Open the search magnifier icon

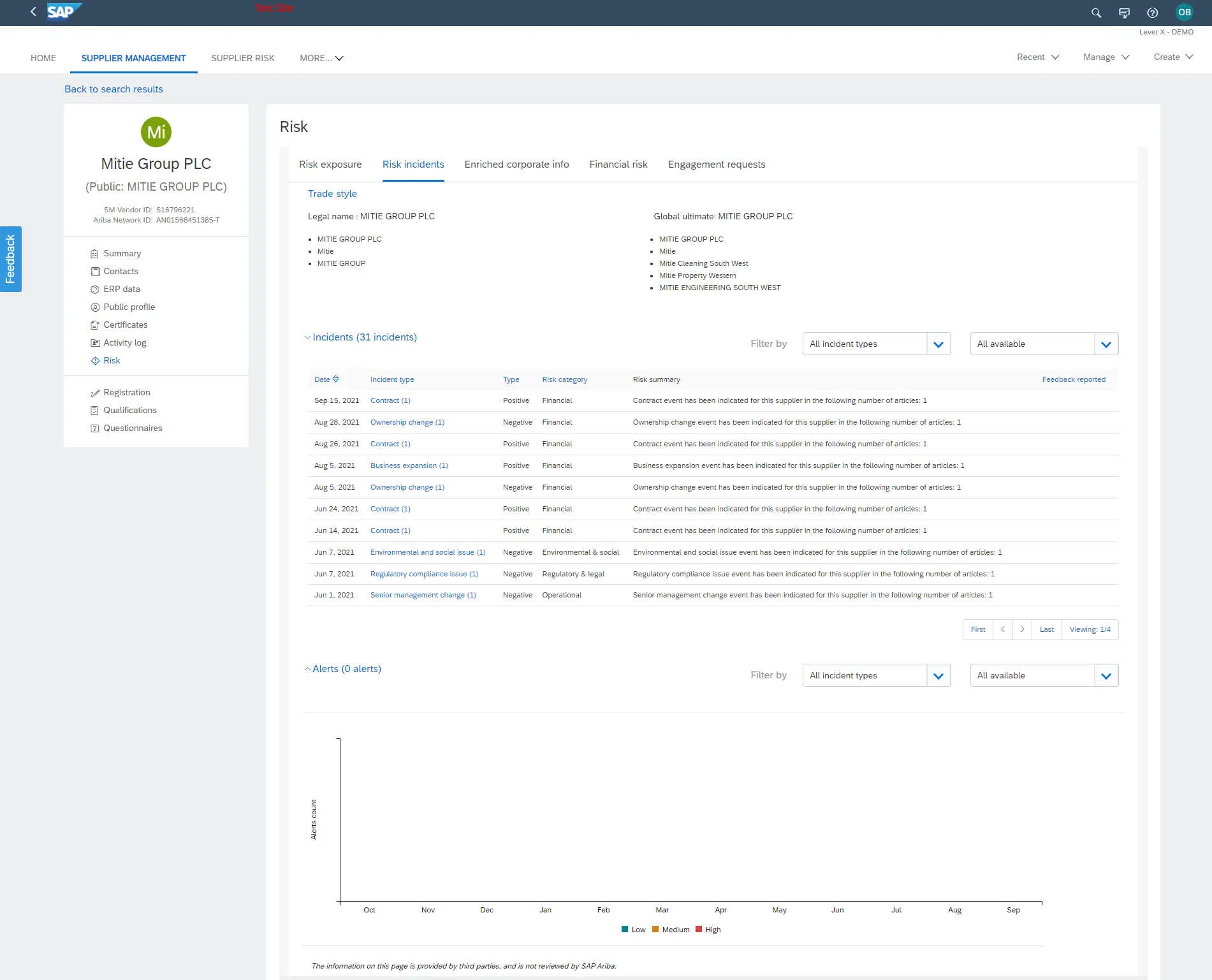(1096, 13)
